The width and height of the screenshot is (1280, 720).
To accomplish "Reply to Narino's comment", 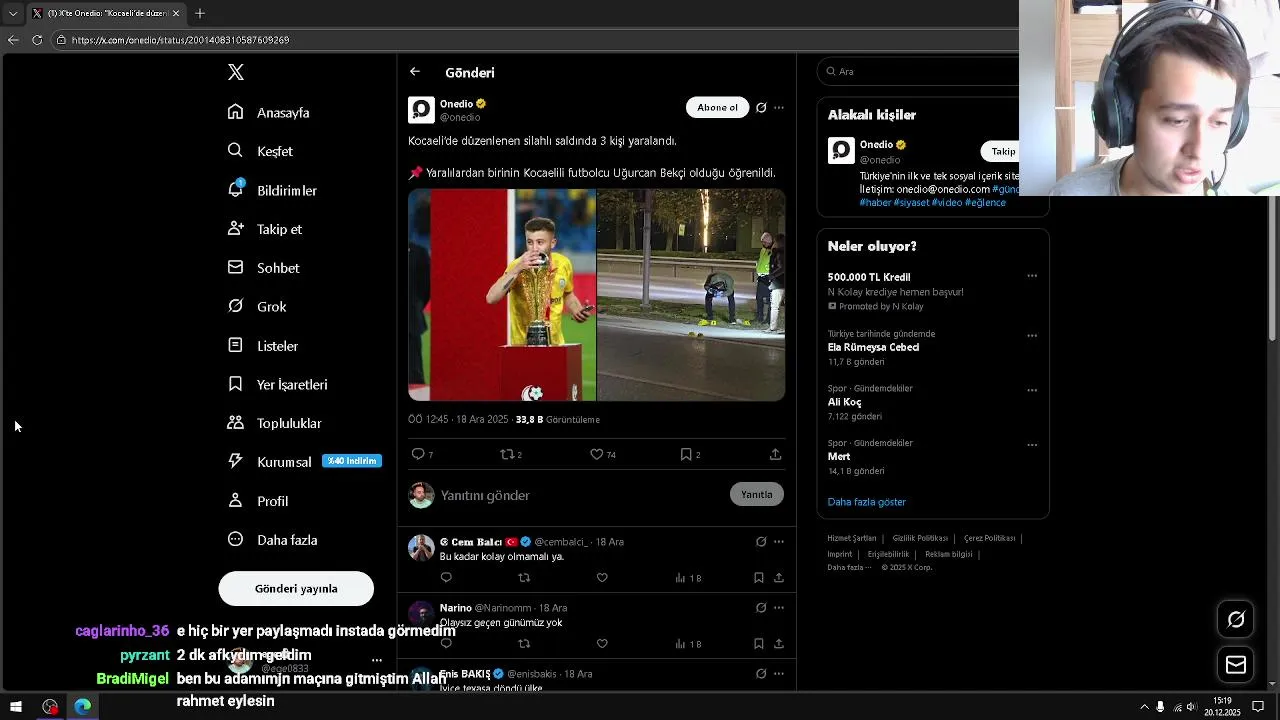I will [446, 644].
